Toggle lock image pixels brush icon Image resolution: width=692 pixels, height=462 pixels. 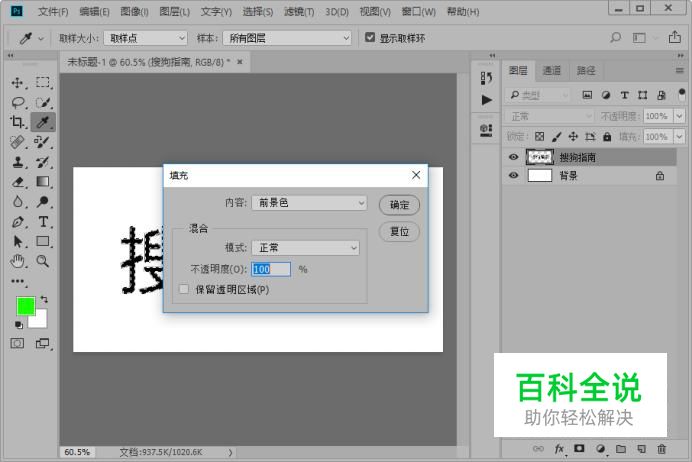click(556, 137)
